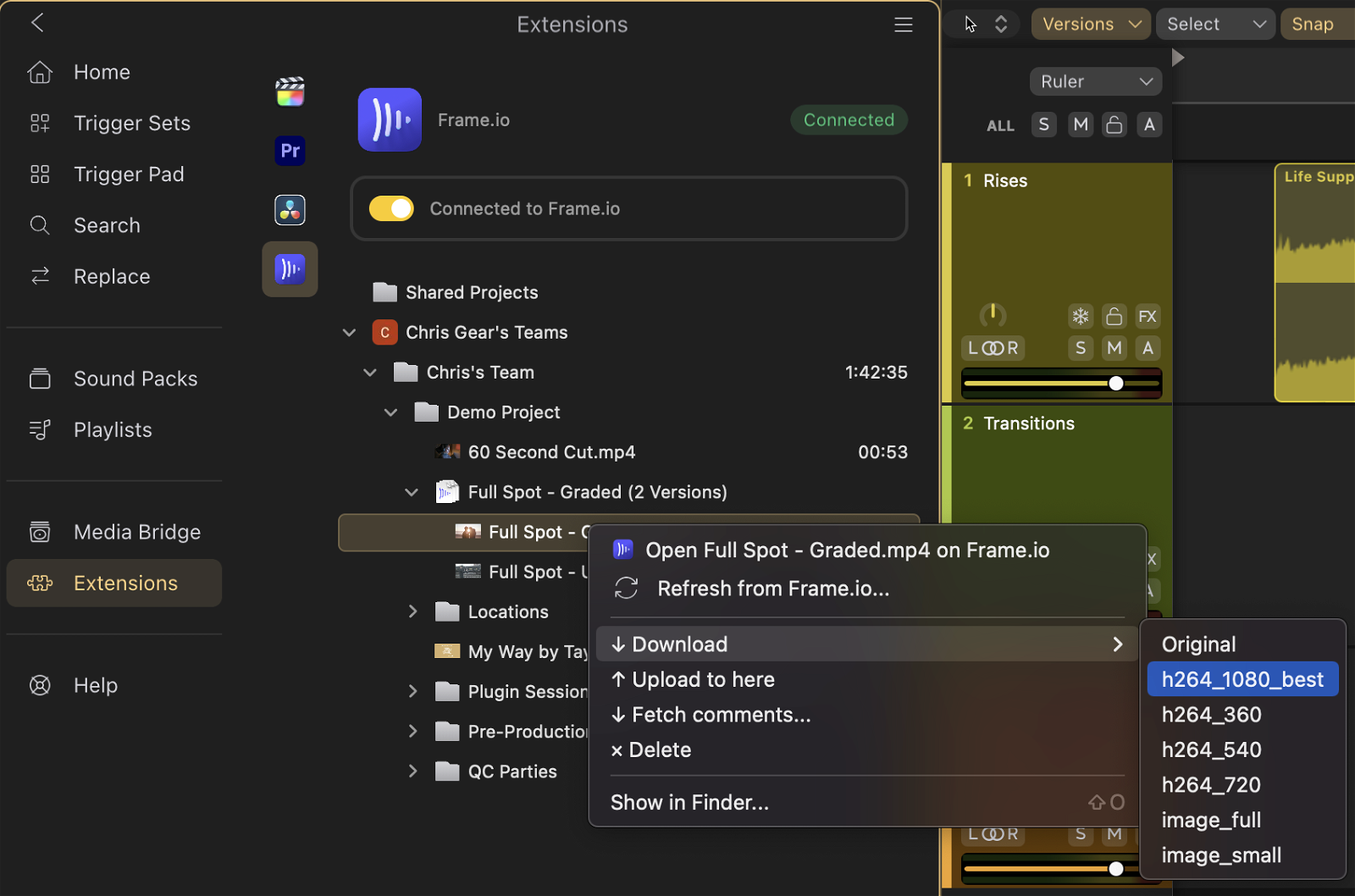Solo the Rises track
This screenshot has height=896, width=1355.
(x=1081, y=348)
